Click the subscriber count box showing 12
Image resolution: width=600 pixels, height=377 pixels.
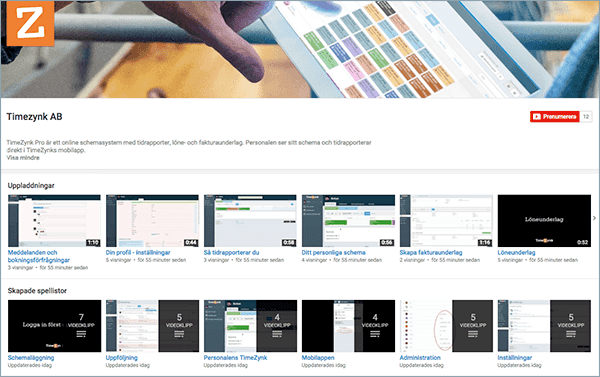point(586,116)
